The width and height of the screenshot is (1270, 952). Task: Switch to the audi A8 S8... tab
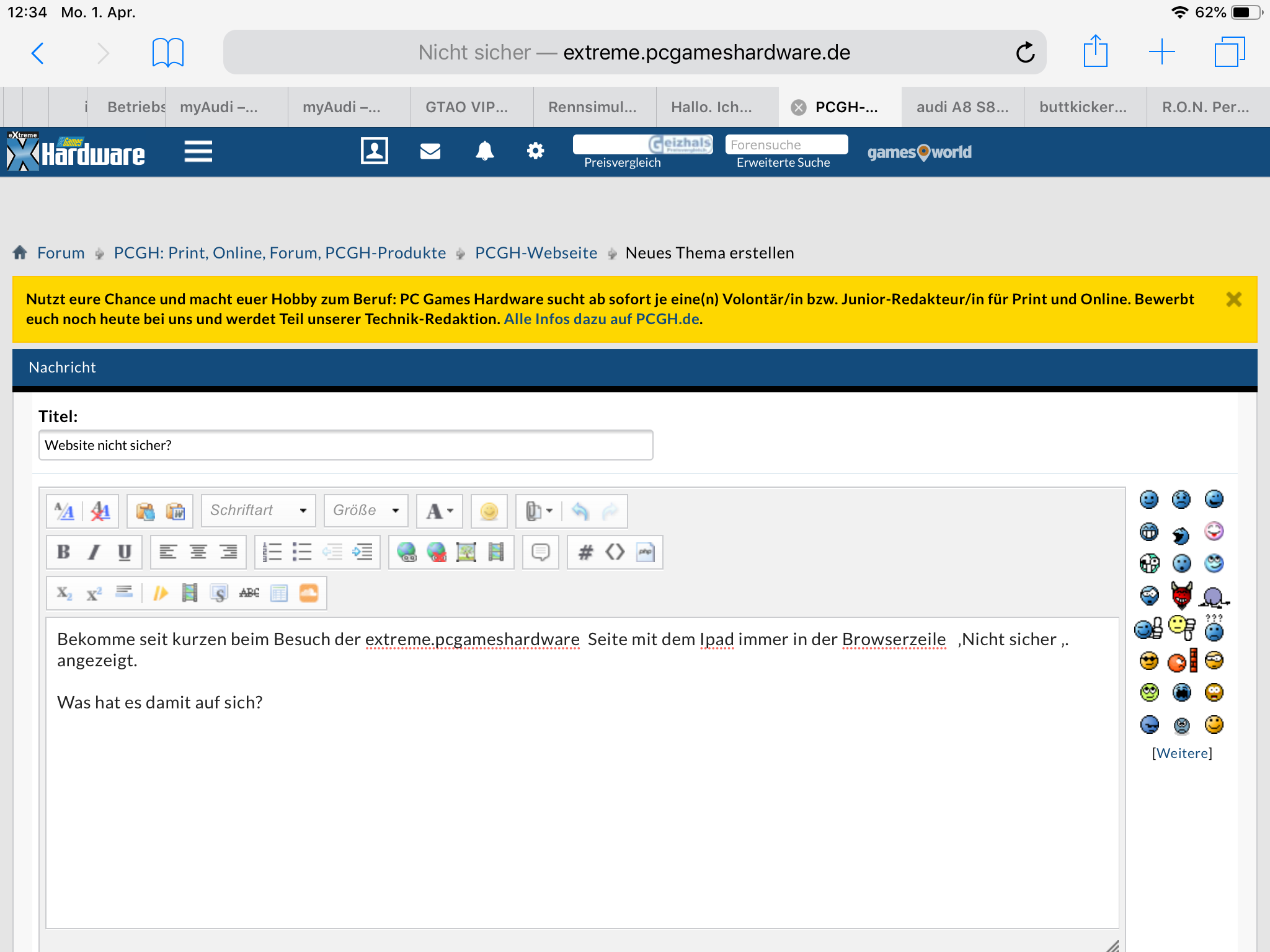962,107
